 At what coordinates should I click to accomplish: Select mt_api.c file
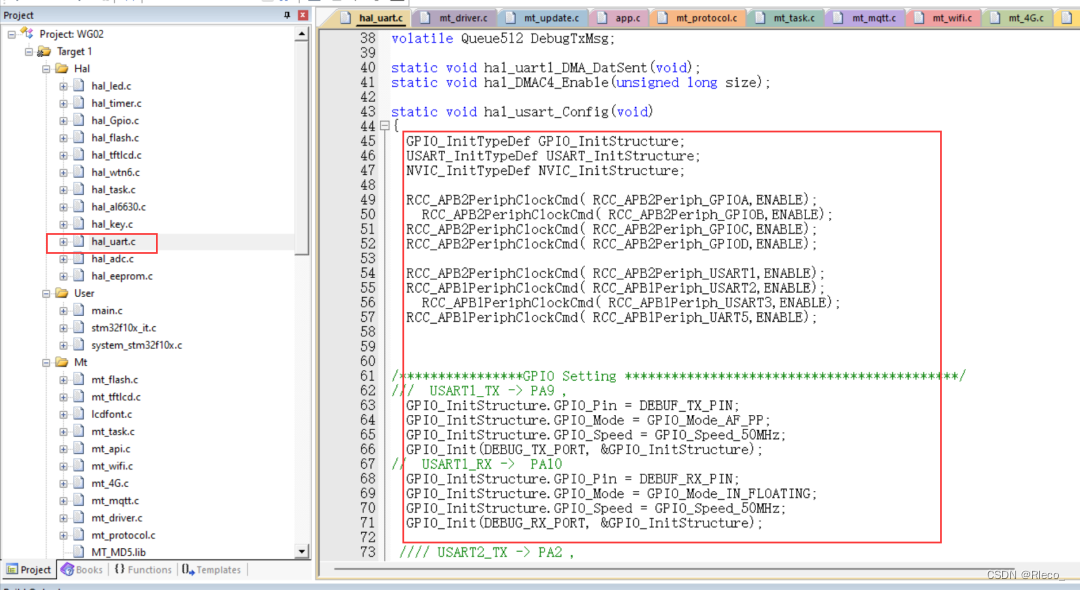coord(110,448)
